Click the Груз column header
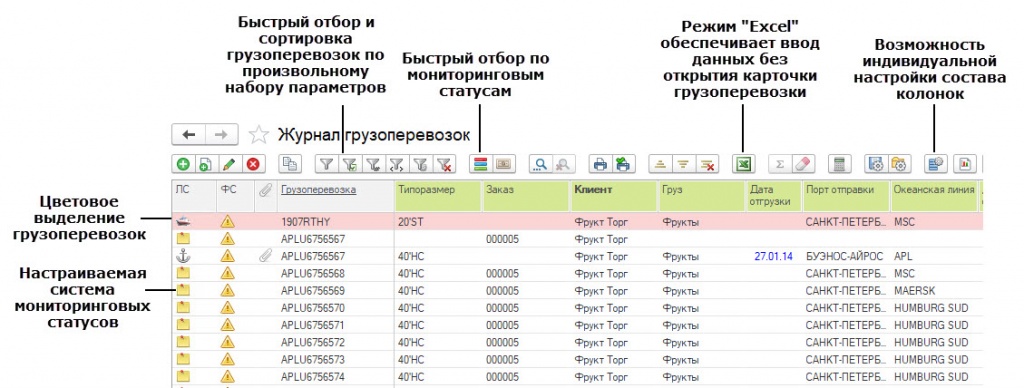Screen dimensions: 1024x388 tap(701, 195)
